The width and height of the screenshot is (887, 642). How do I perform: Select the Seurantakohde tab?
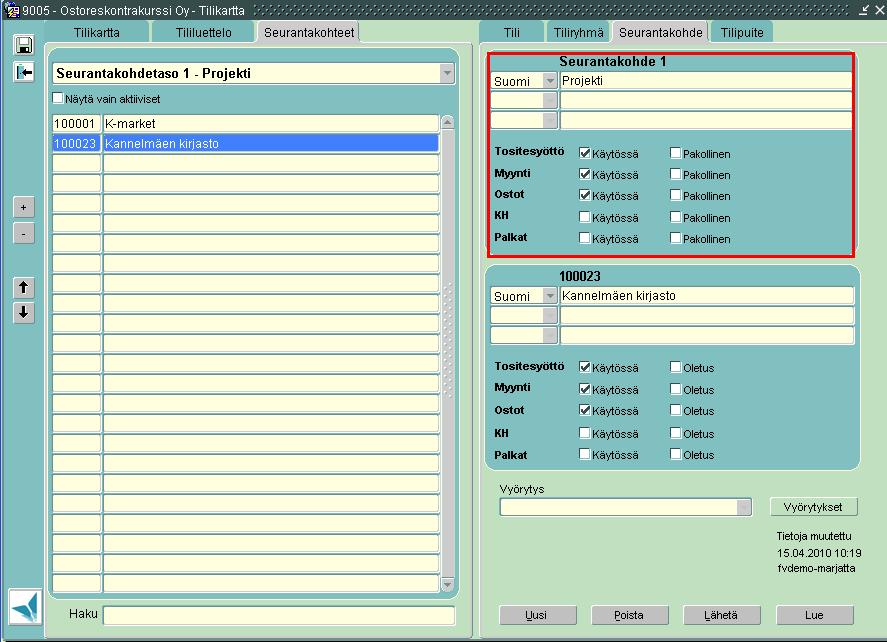click(x=661, y=32)
